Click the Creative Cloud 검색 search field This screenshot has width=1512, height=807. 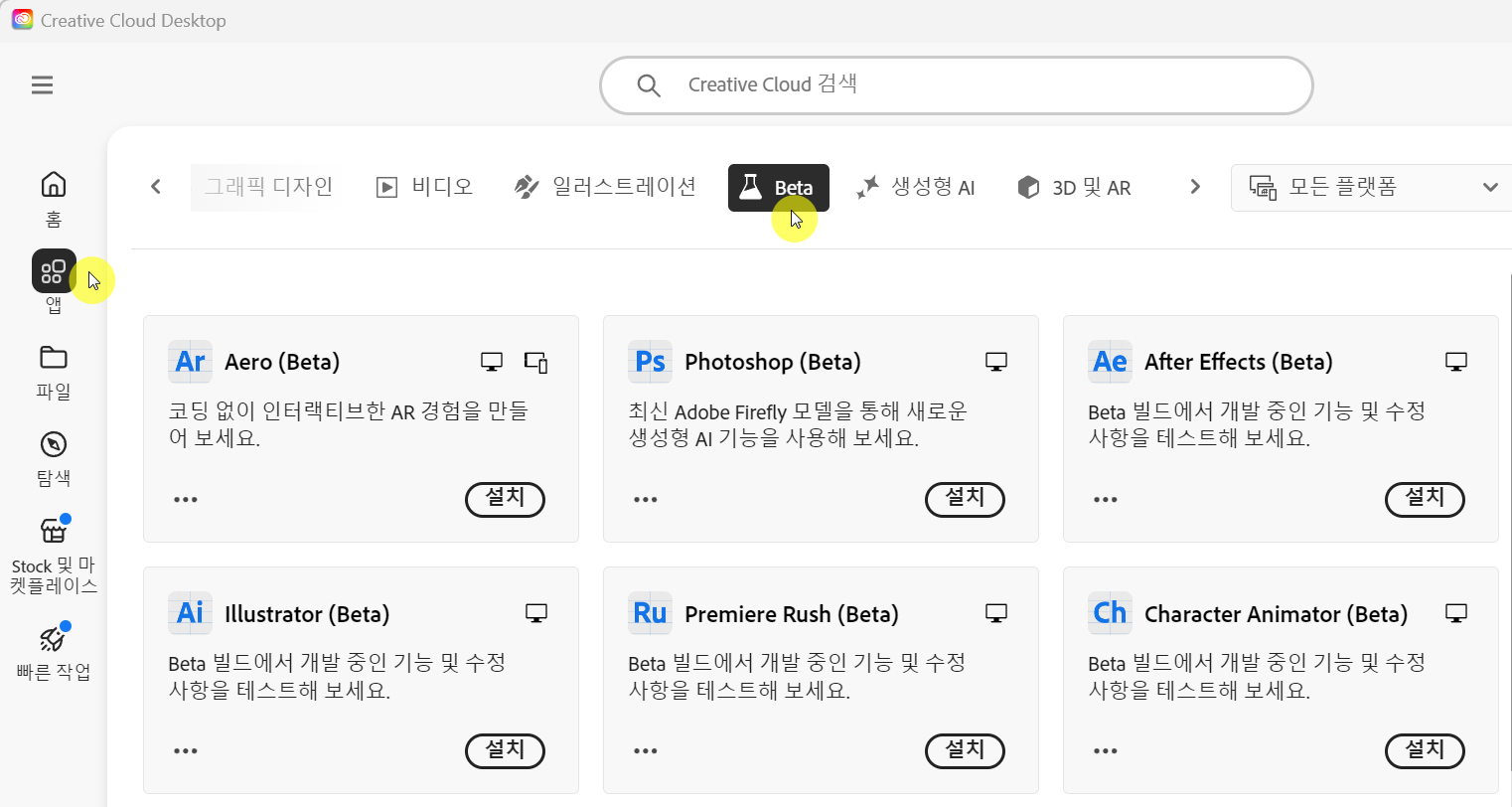(957, 85)
